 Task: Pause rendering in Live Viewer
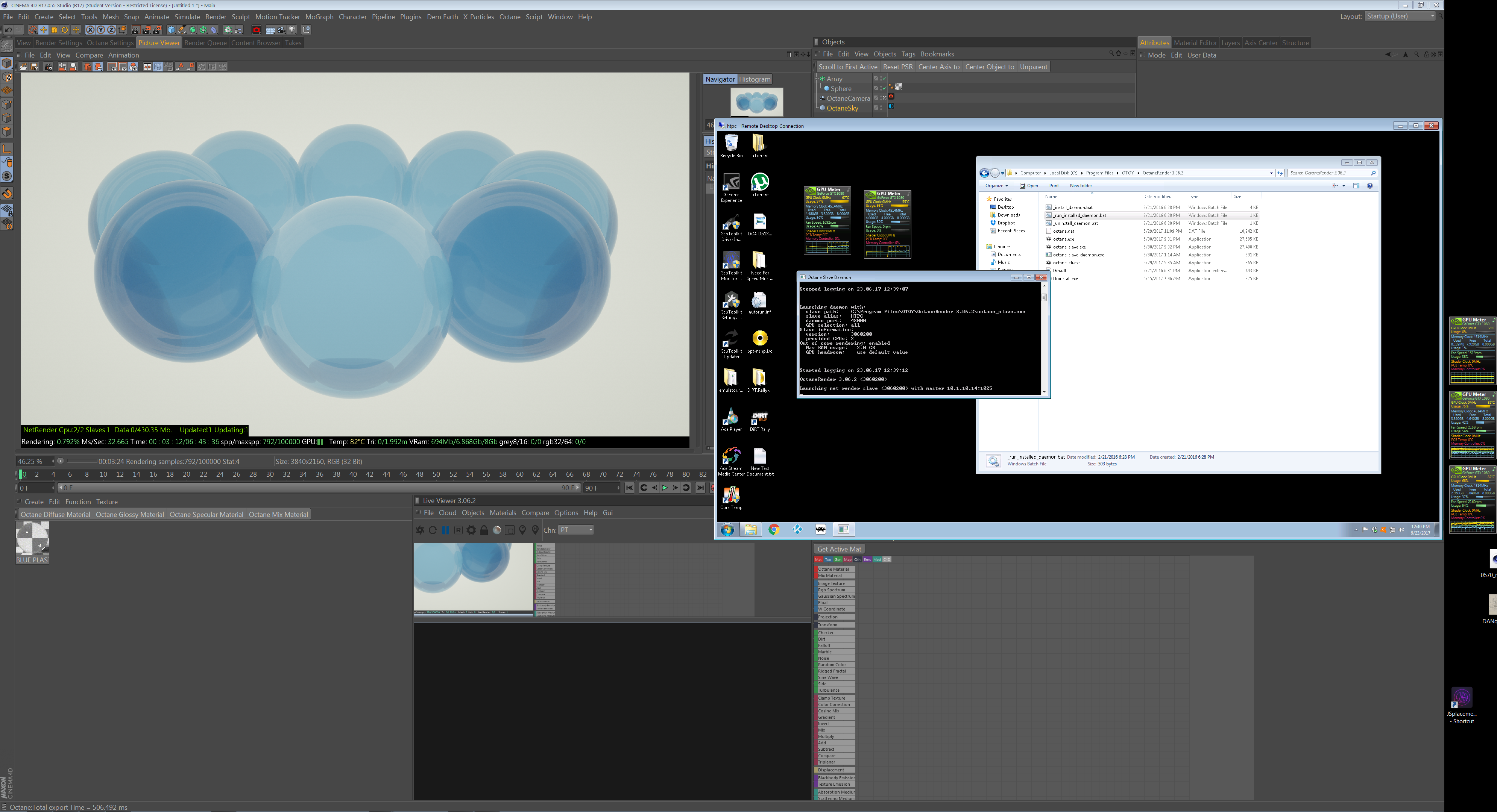pos(445,530)
